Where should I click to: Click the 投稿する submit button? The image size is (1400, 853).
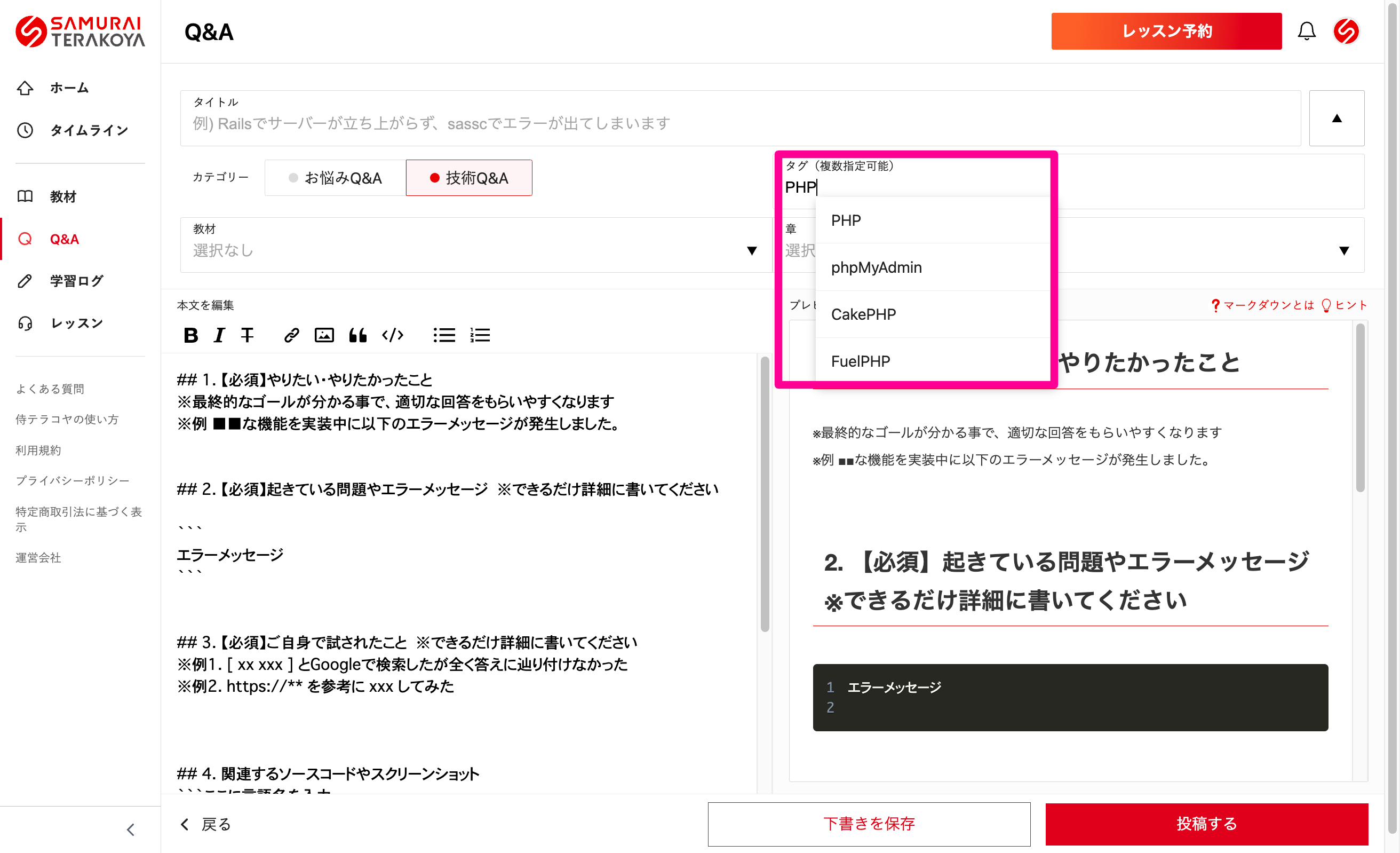tap(1206, 824)
